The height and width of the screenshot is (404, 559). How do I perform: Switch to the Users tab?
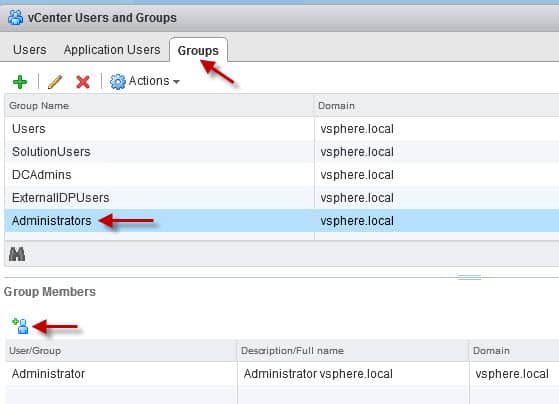[30, 50]
